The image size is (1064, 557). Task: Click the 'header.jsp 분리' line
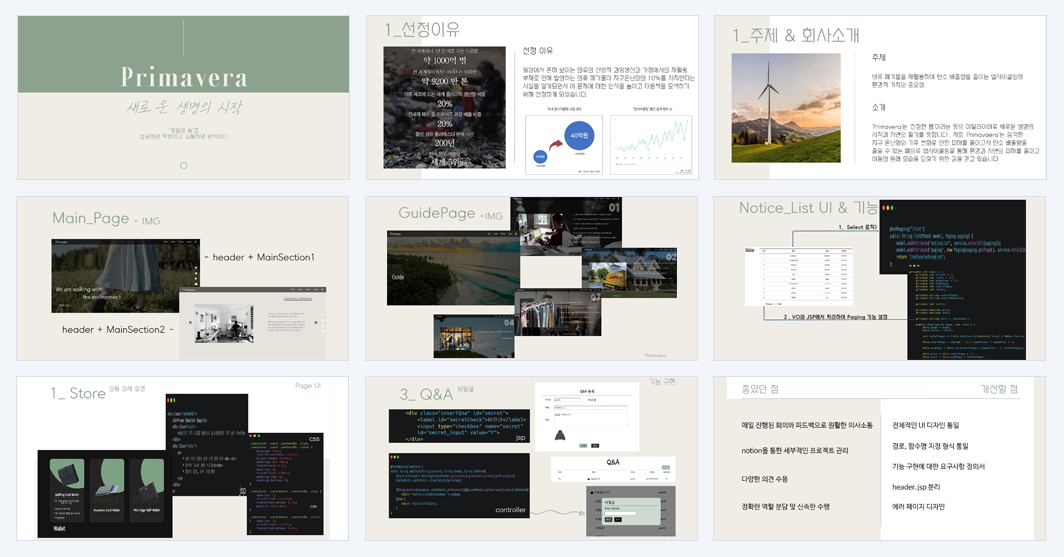[916, 487]
